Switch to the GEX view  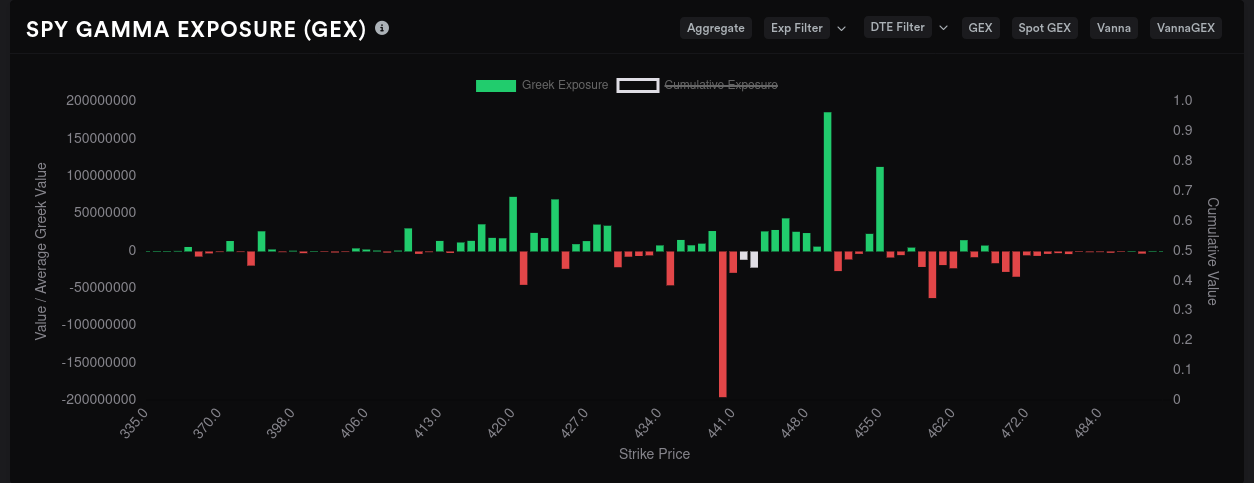coord(981,28)
